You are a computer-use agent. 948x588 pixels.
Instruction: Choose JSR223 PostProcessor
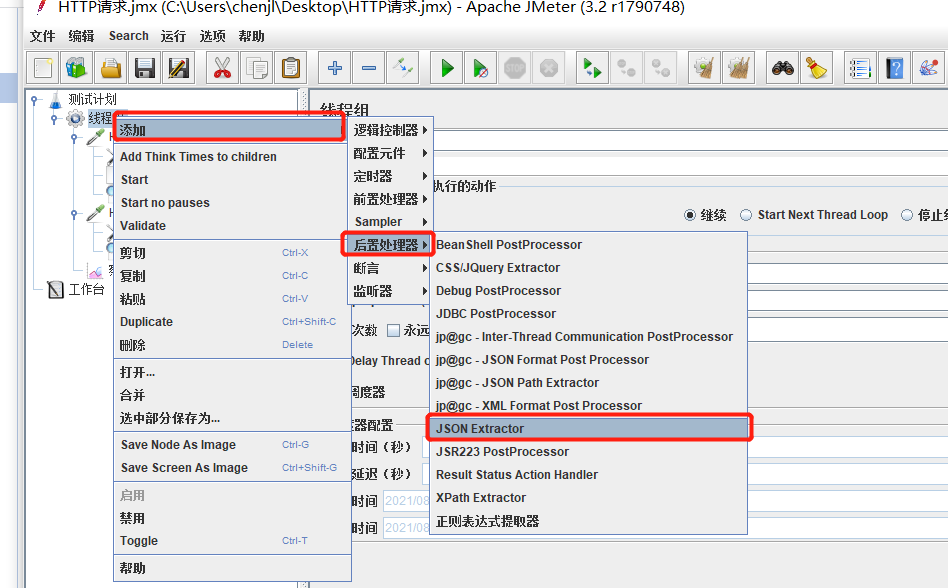[x=589, y=451]
